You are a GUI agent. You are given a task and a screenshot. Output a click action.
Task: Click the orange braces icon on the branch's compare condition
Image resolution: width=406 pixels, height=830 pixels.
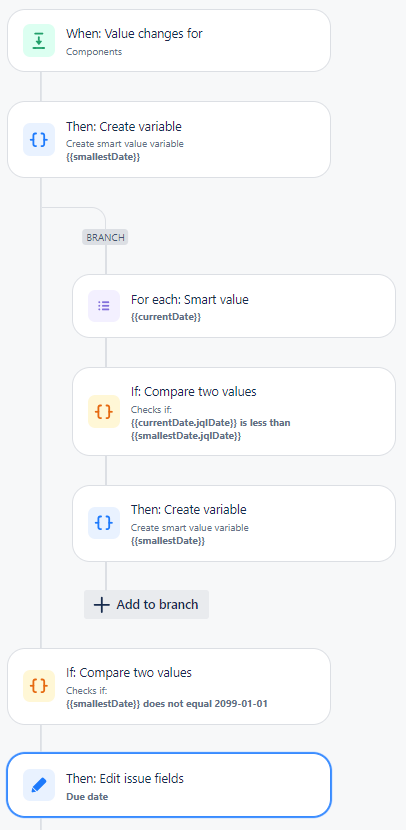tap(104, 411)
